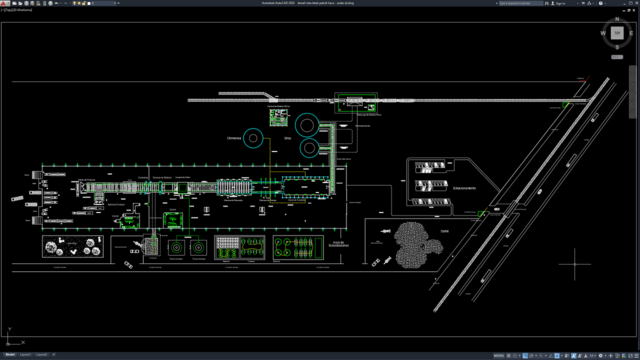Click the Estacionamiento label in drawing
640x360 pixels.
(464, 188)
